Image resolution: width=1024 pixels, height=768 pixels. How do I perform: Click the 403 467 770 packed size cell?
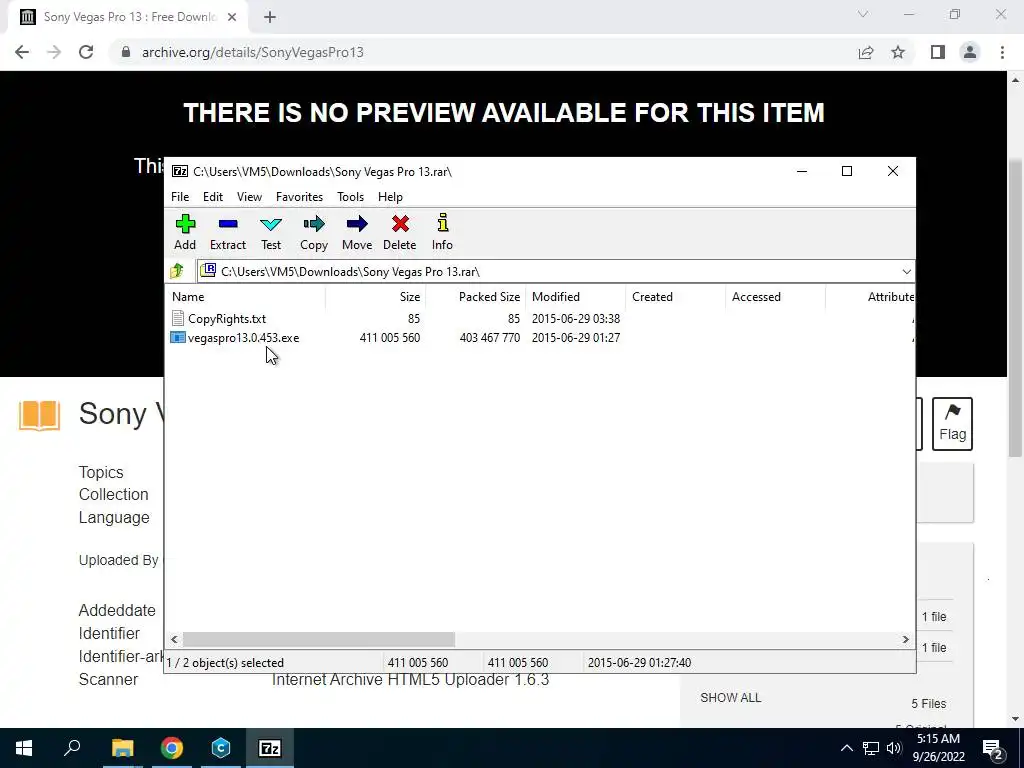490,338
